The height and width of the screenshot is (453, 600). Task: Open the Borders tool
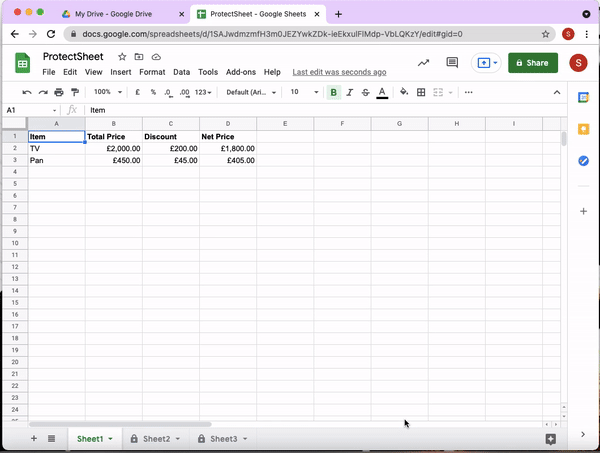(421, 92)
